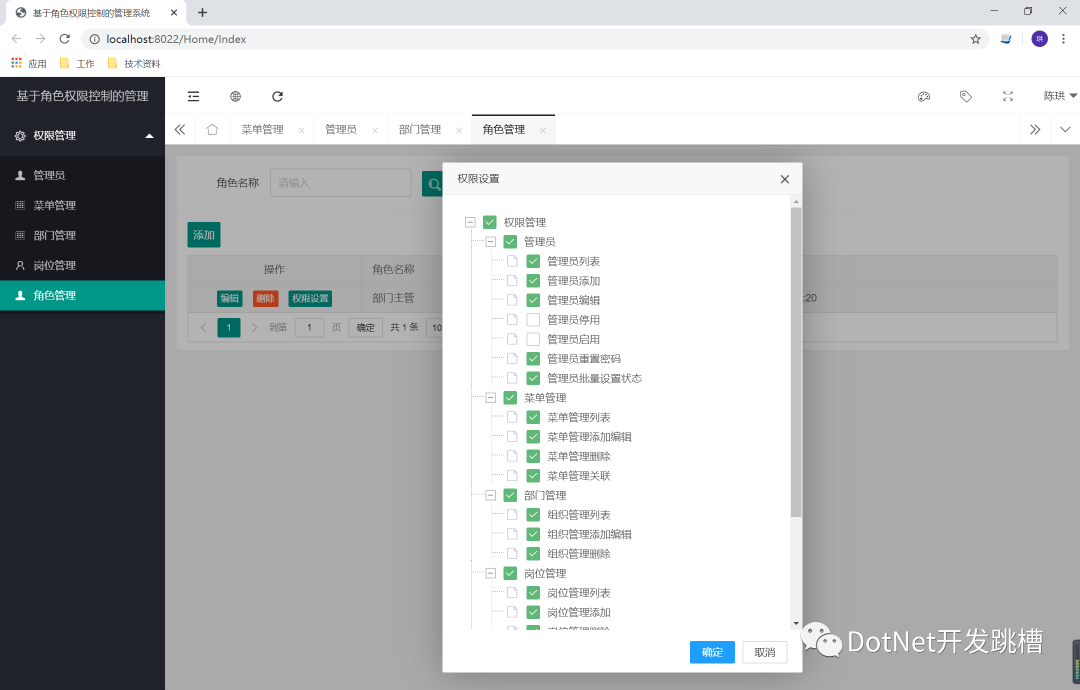Click the 取消 dialog button
Screen dimensions: 1080x690
(x=765, y=652)
